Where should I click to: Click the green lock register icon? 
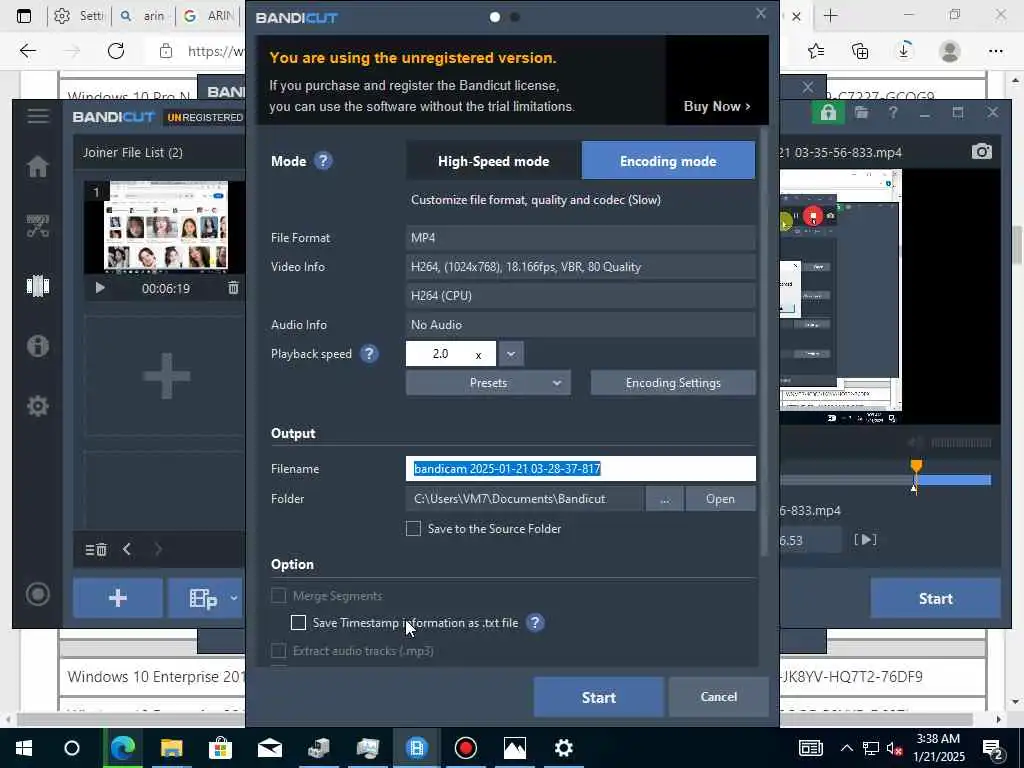click(828, 113)
